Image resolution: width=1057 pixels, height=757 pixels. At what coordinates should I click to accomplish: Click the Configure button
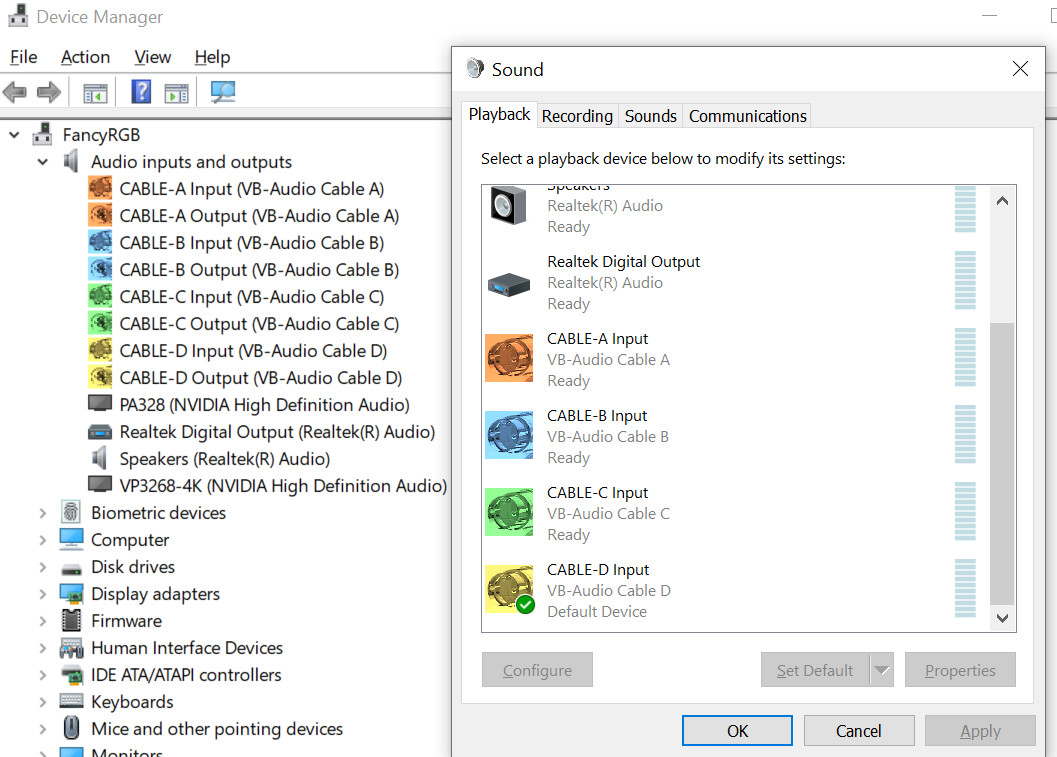click(537, 669)
